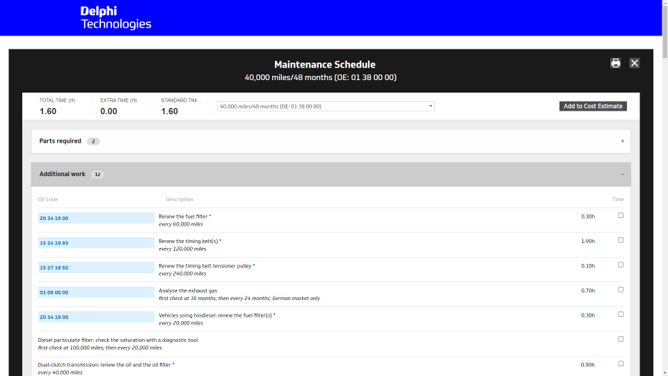Click the 'every 240,000 miles' note
This screenshot has width=668, height=376.
tap(182, 273)
